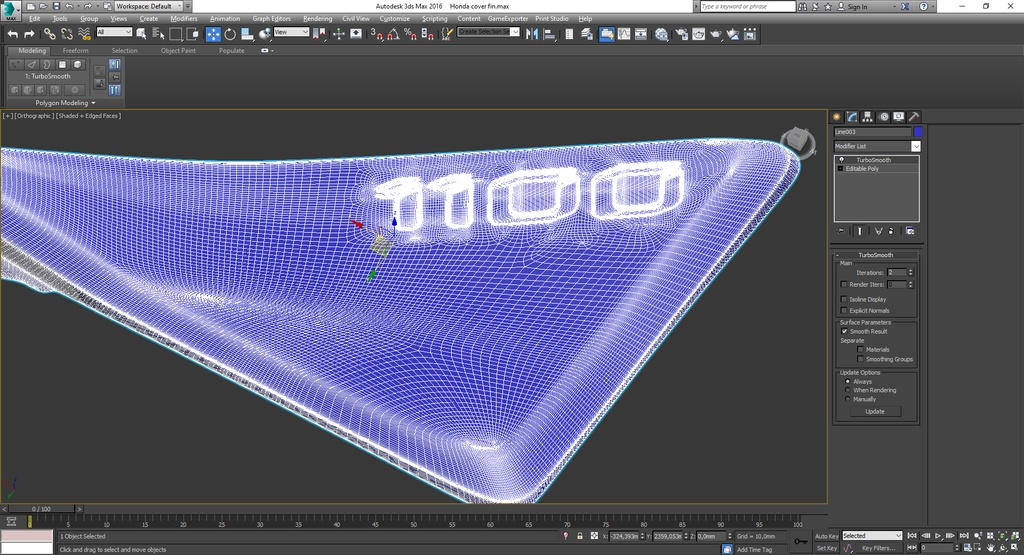Open the Modifier List dropdown
This screenshot has width=1024, height=555.
(877, 146)
